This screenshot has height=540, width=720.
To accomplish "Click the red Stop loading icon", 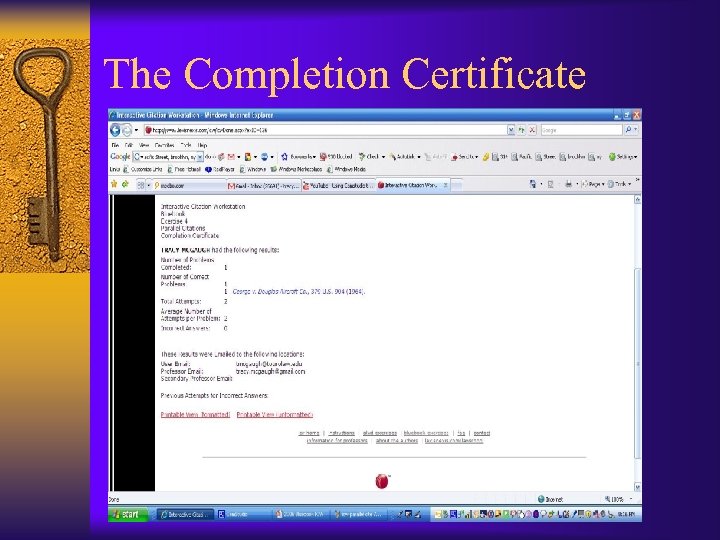I will point(532,130).
